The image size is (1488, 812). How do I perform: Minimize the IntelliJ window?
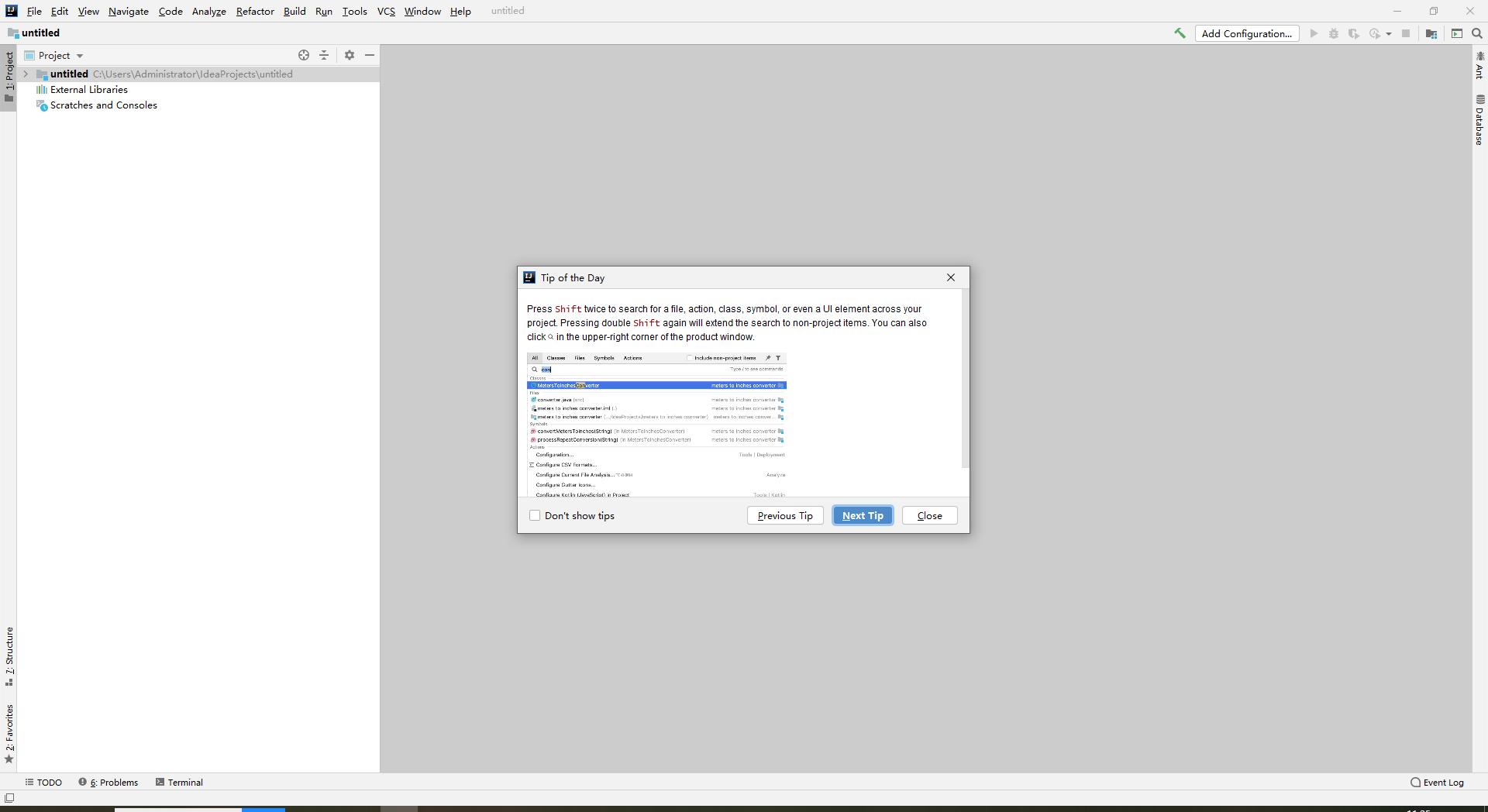coord(1397,11)
